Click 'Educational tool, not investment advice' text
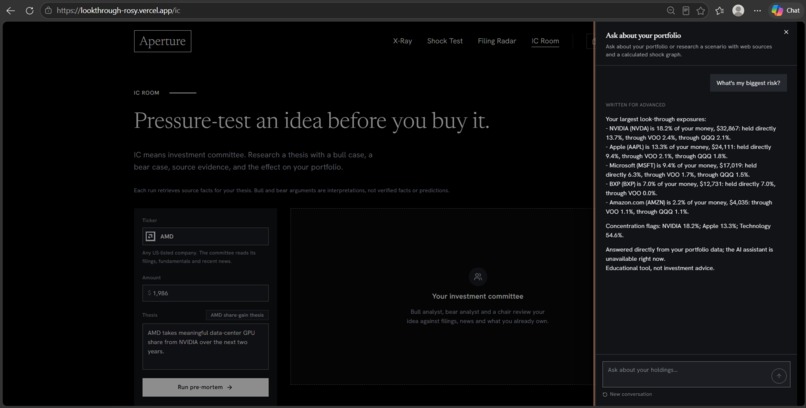806x408 pixels. click(660, 268)
